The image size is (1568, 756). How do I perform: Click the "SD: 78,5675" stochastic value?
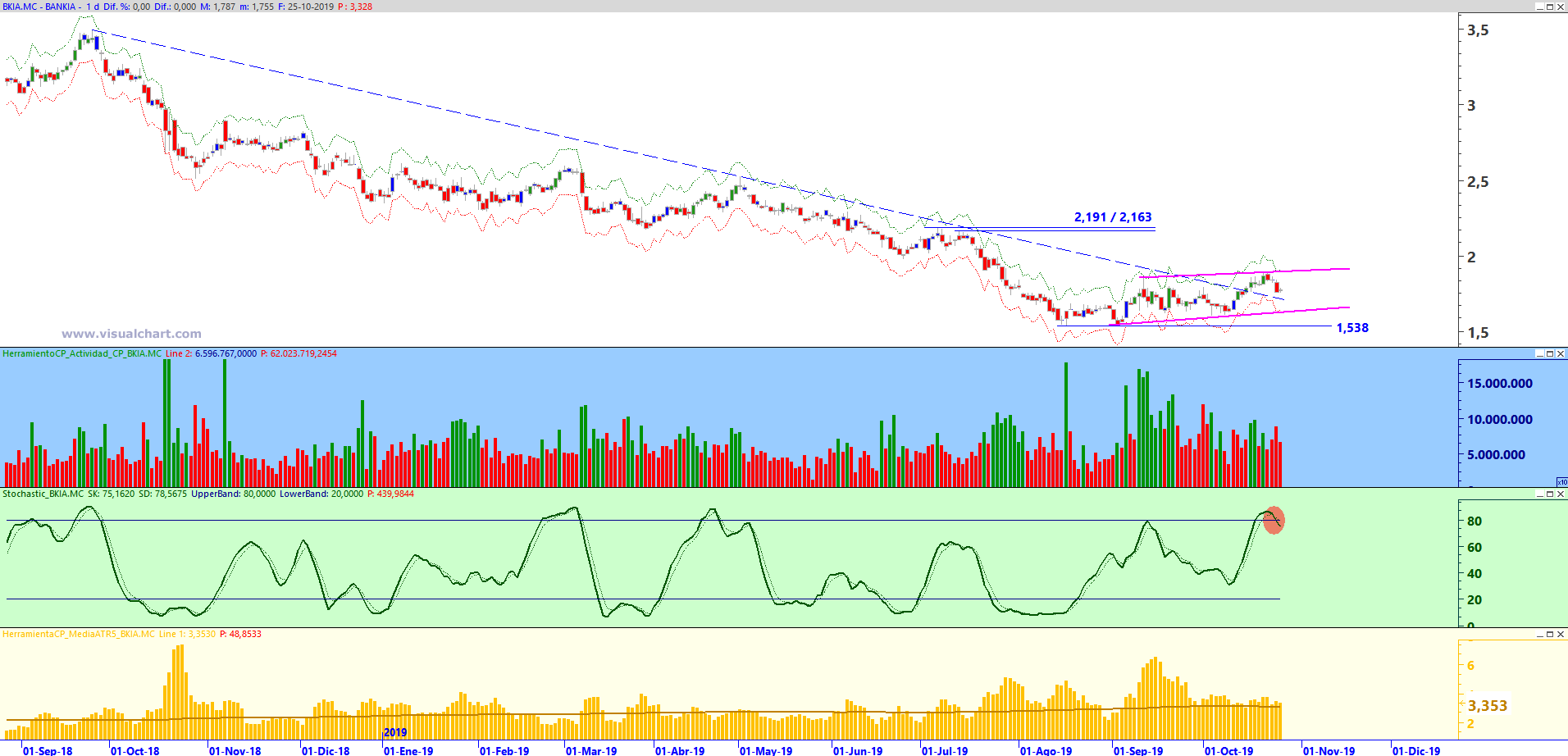[x=162, y=494]
